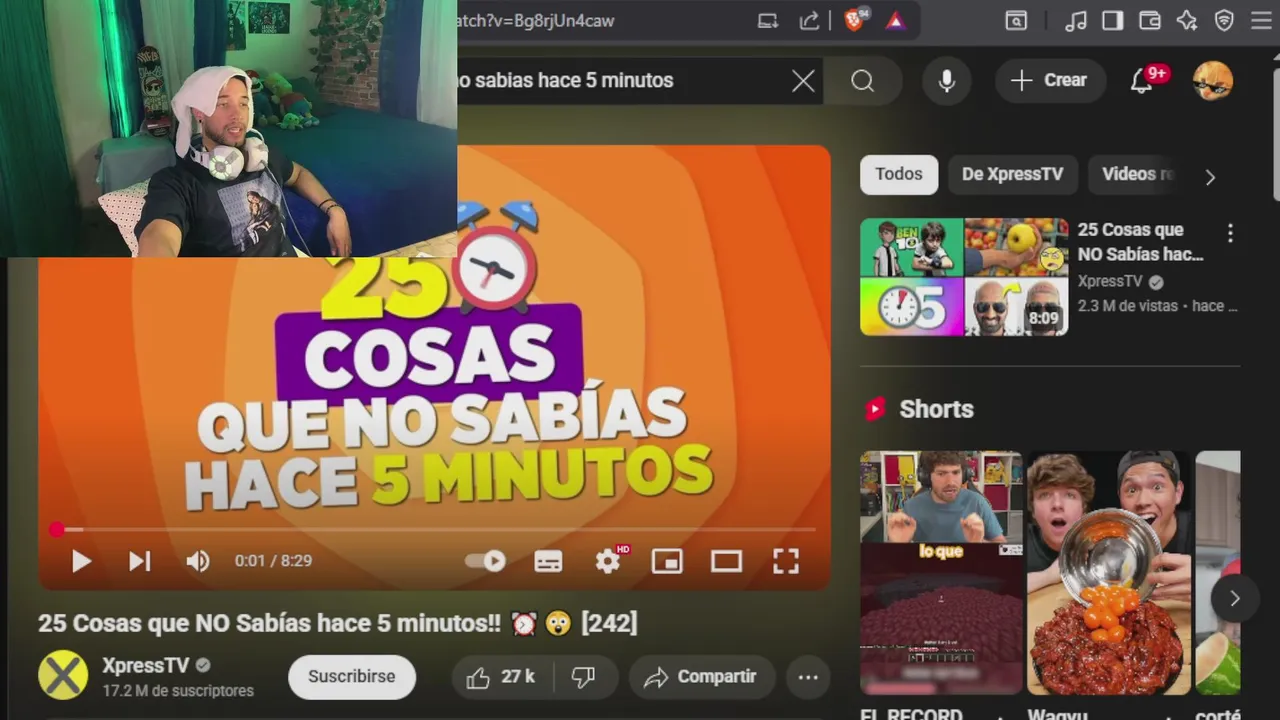Open more actions three-dot button
Viewport: 1280px width, 720px height.
[808, 678]
